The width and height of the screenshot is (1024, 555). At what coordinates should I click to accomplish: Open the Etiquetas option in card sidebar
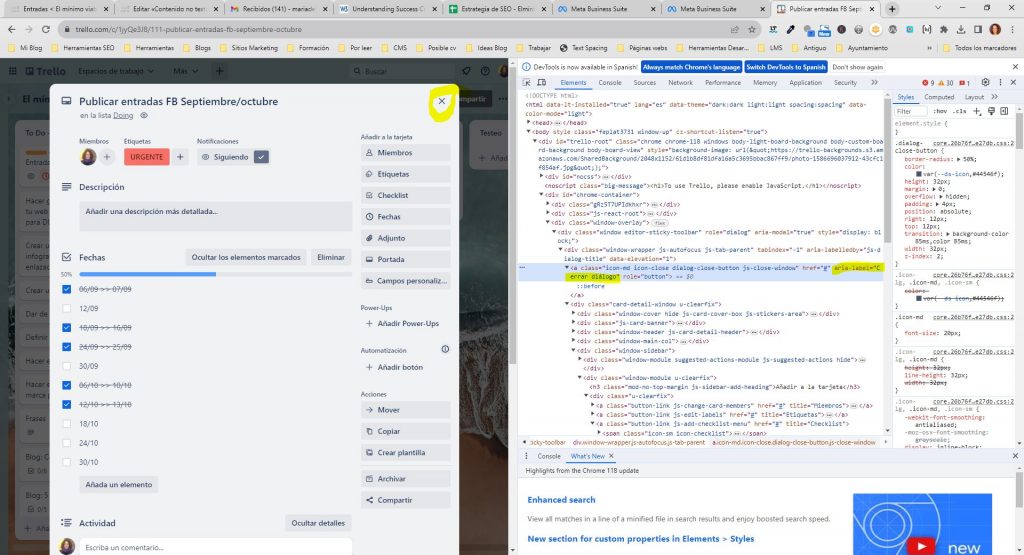coord(405,174)
